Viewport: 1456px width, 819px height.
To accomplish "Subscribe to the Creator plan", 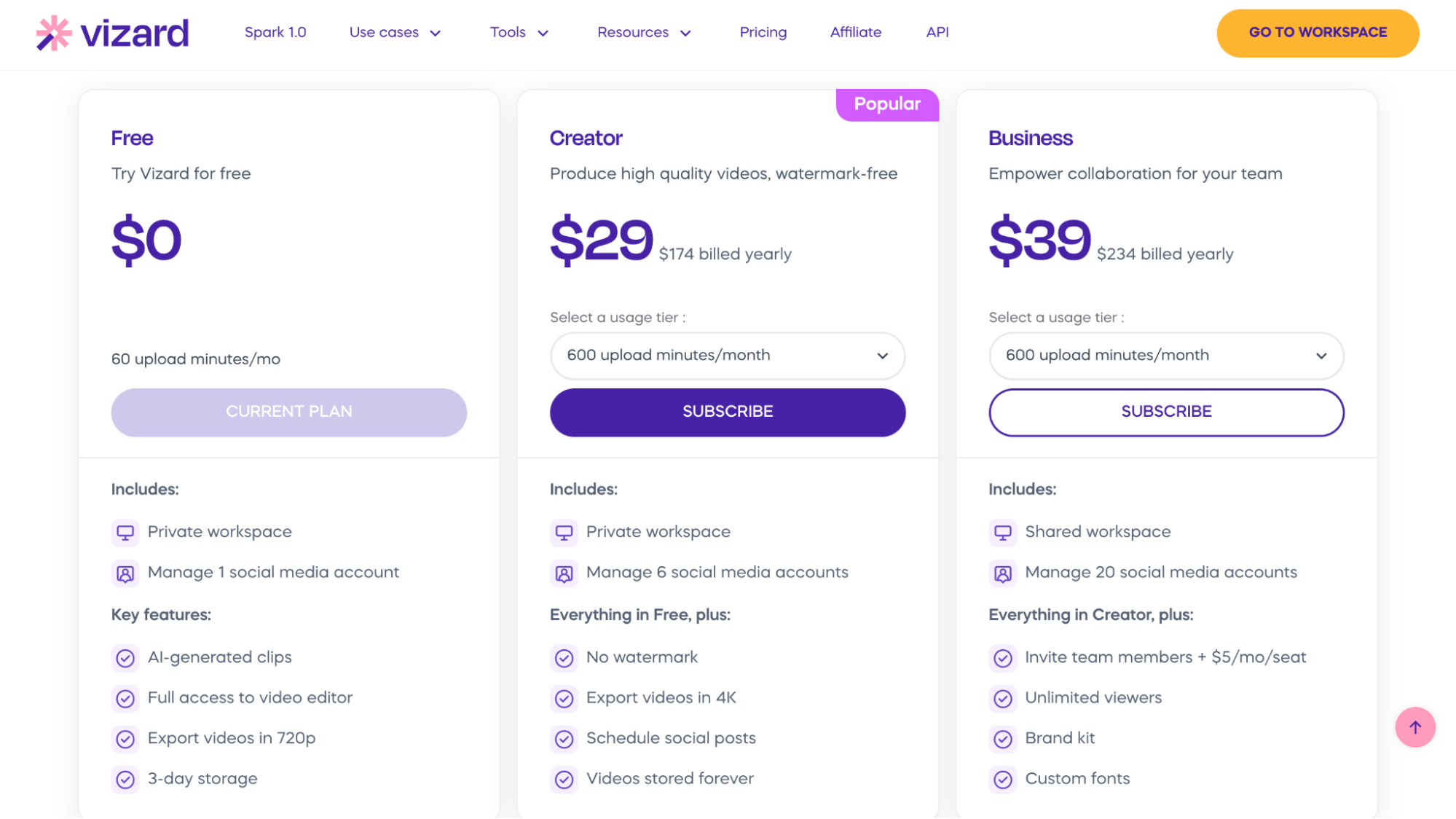I will 727,412.
